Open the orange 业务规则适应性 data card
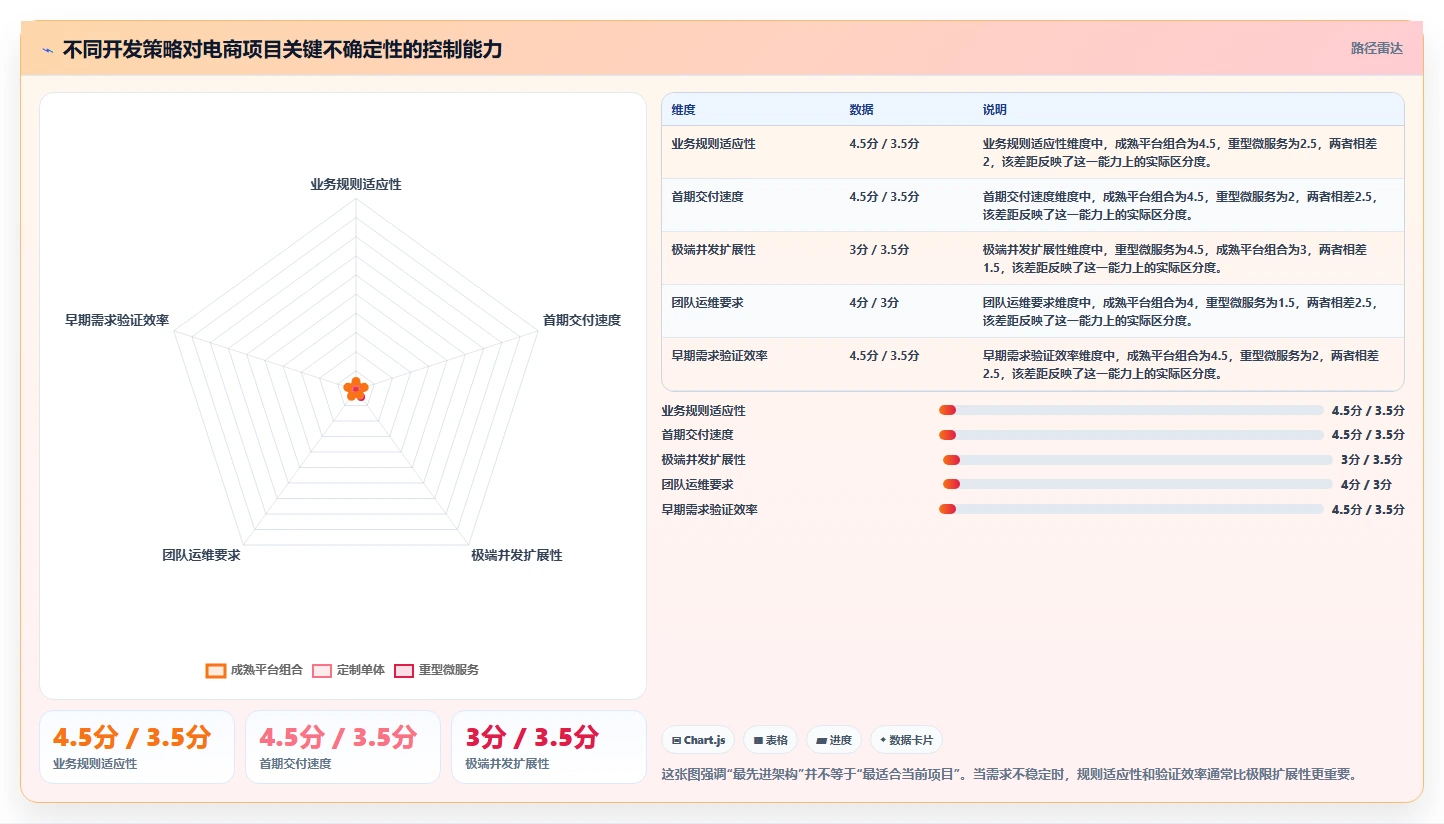 pos(137,747)
